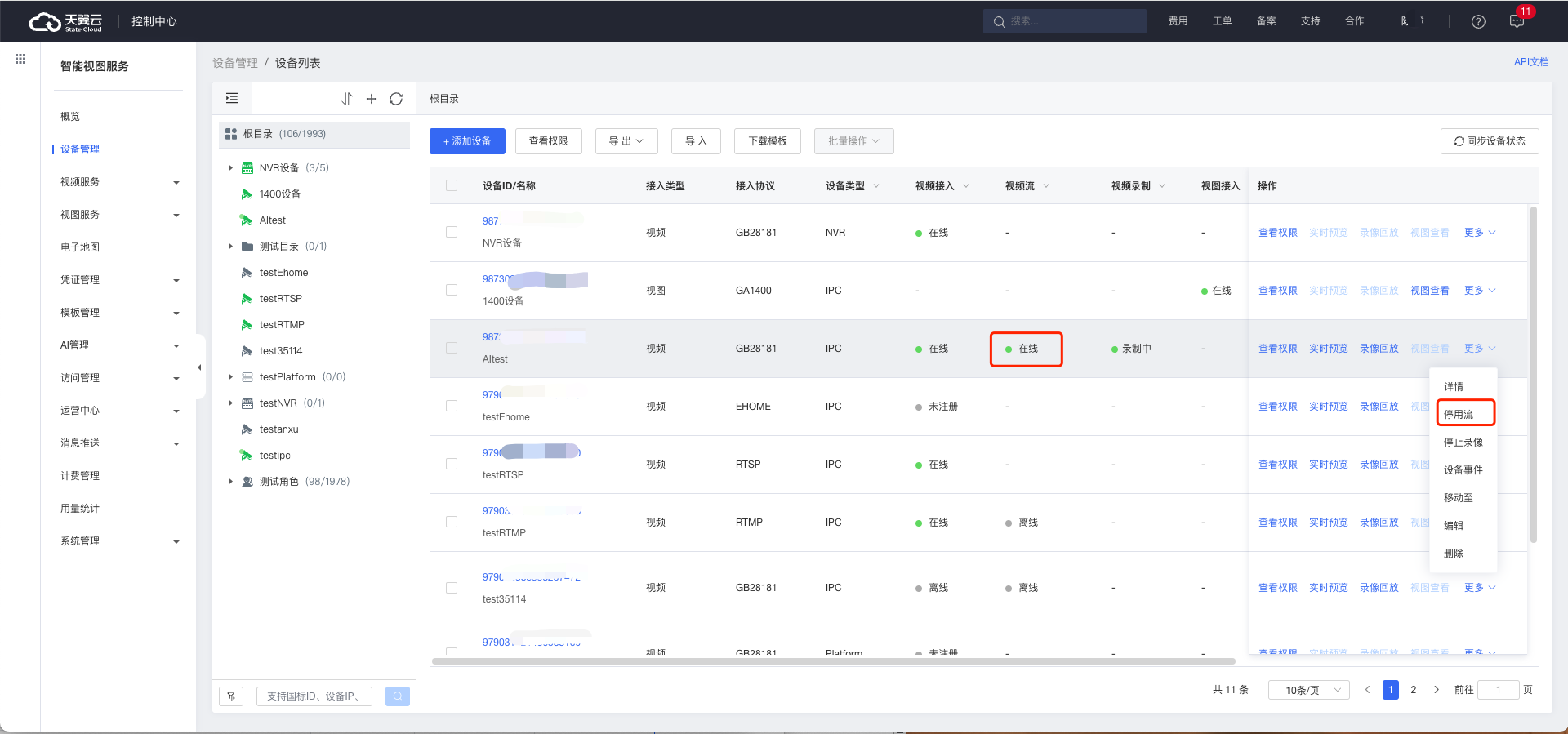The height and width of the screenshot is (734, 1568).
Task: Select 删除 in the more menu
Action: (1454, 553)
